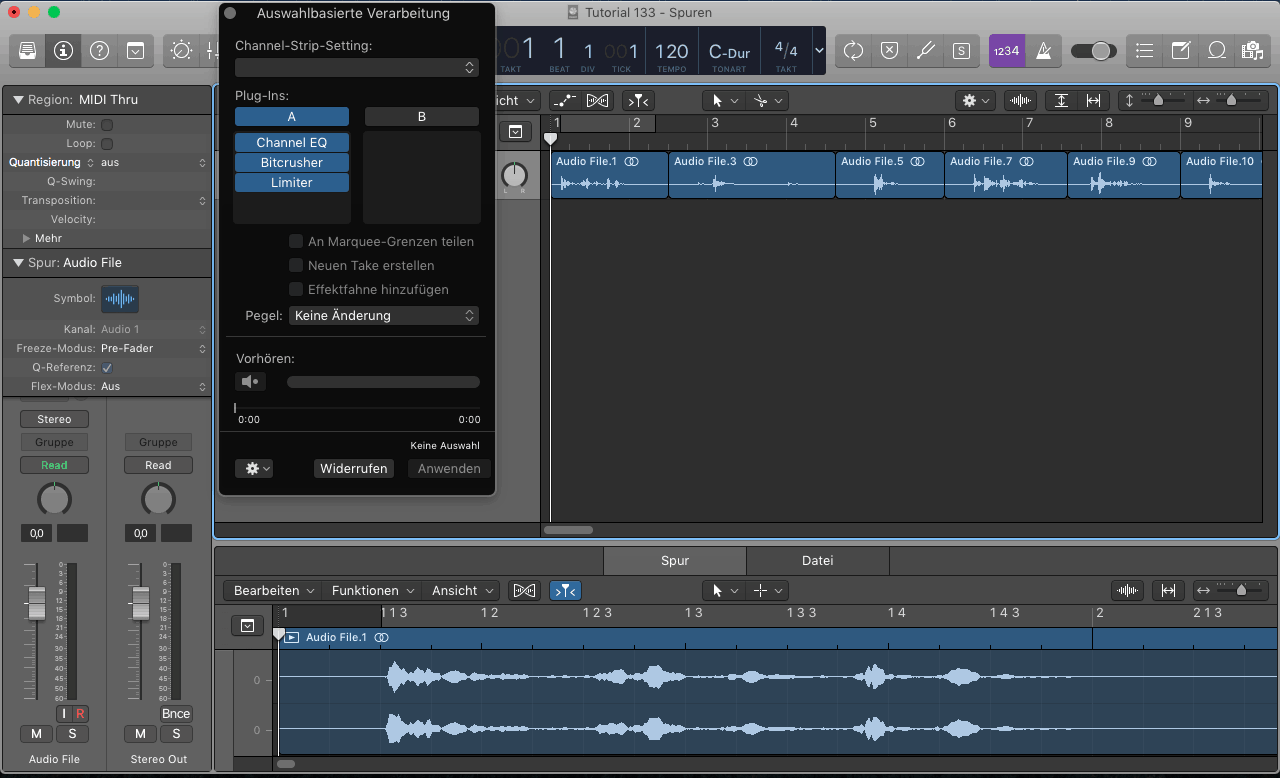Adjust the Audio File channel volume fader
Image resolution: width=1280 pixels, height=778 pixels.
tap(37, 603)
